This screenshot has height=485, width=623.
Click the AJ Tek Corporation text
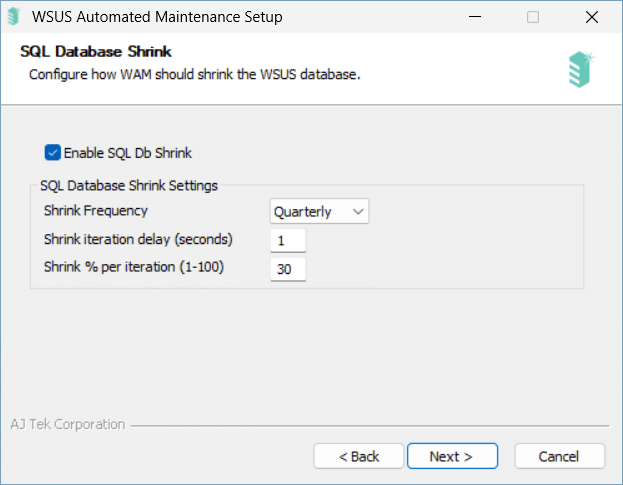click(68, 424)
